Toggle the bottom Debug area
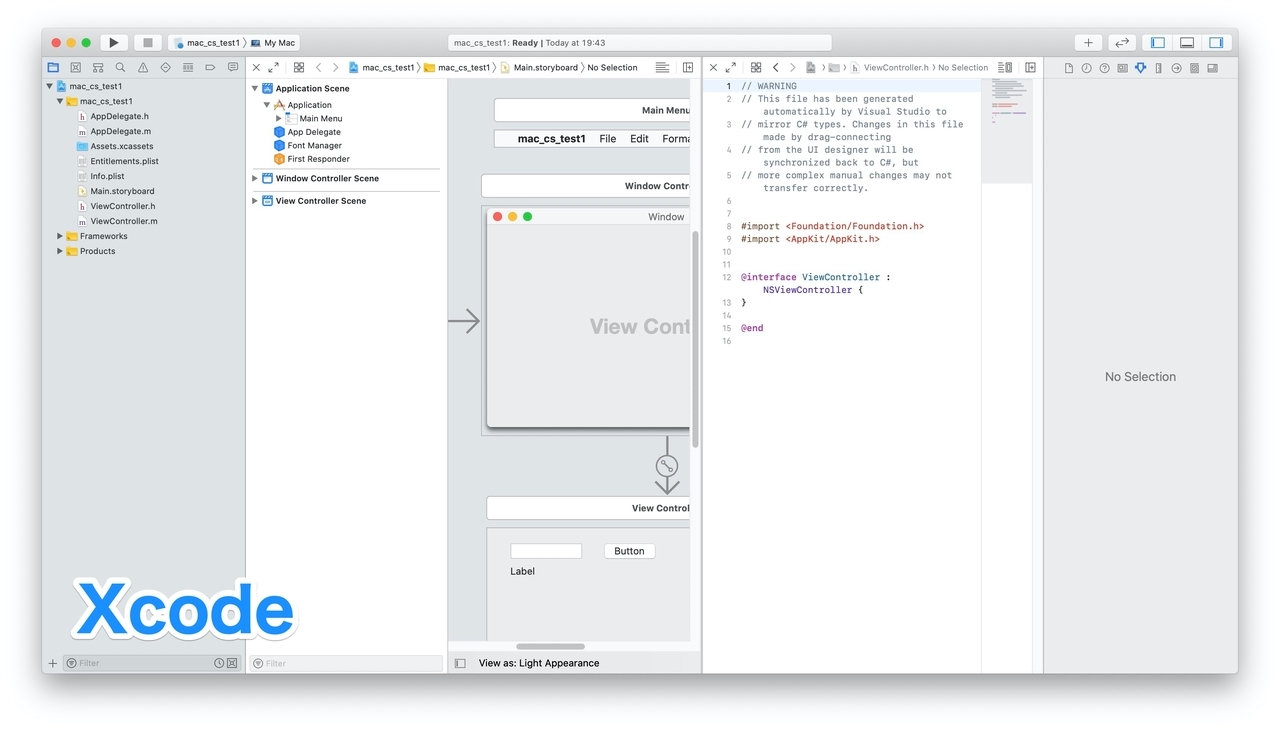 [x=1188, y=42]
